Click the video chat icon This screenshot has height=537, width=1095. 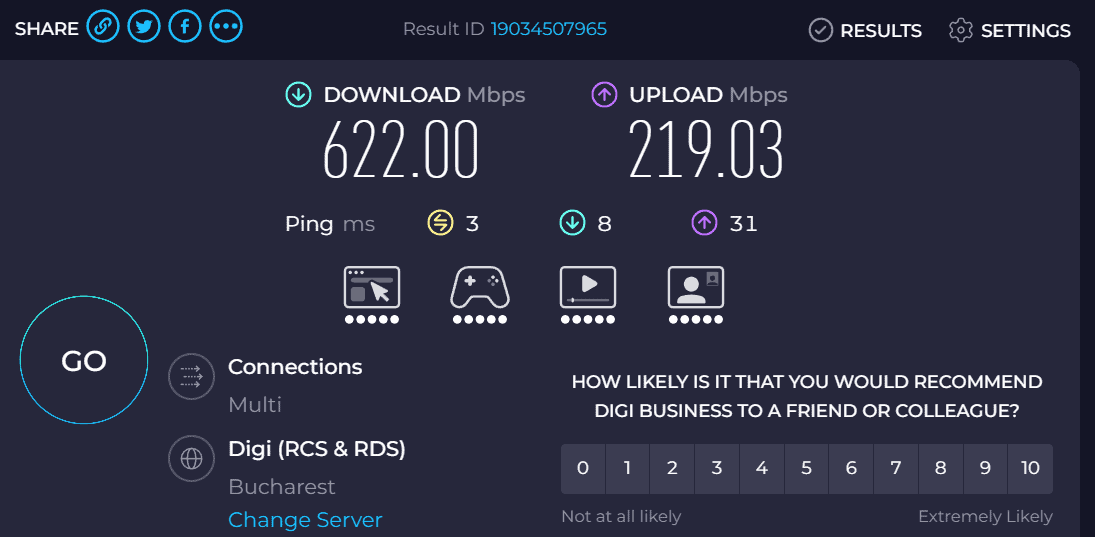(x=696, y=288)
